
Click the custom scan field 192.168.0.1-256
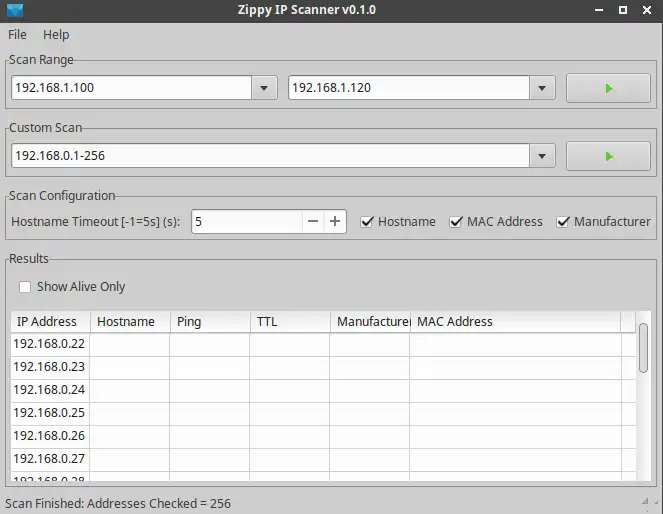coord(271,156)
